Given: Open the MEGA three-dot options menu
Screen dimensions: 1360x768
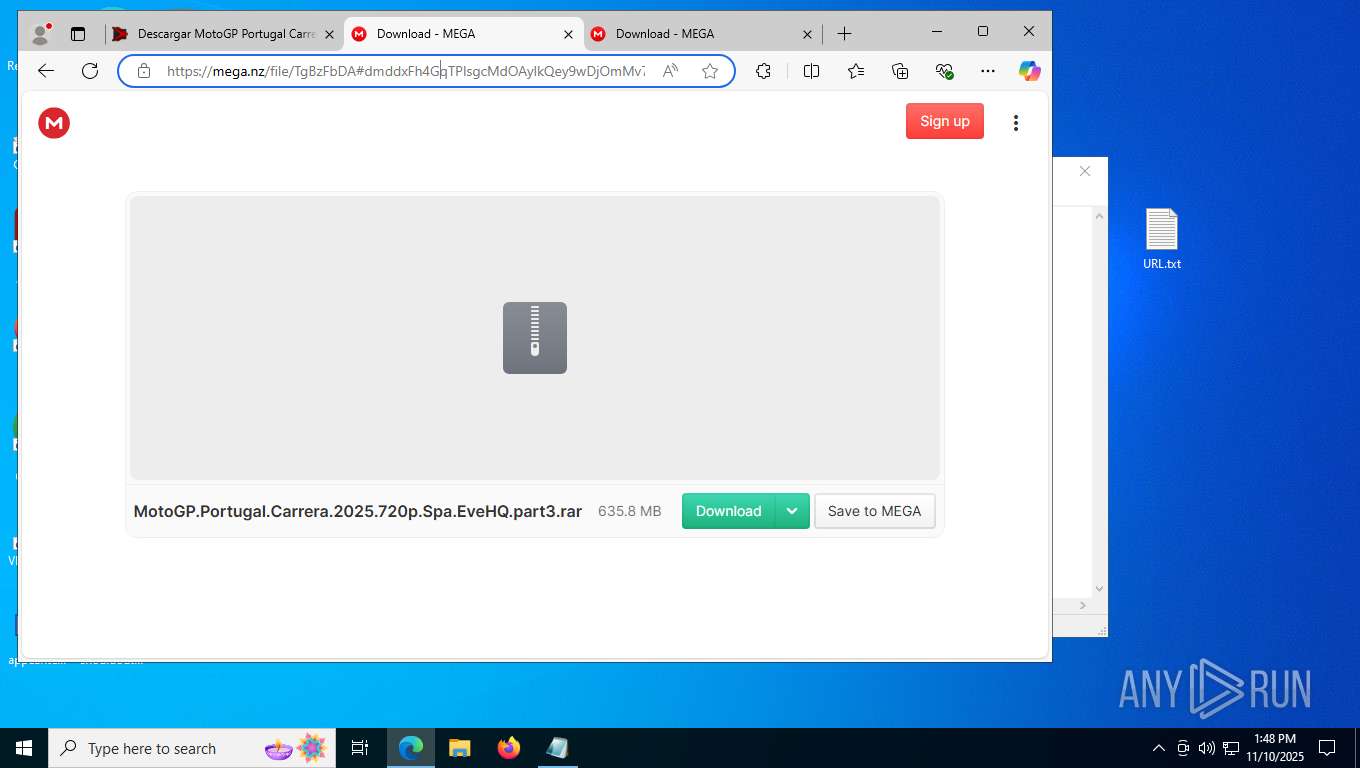Looking at the screenshot, I should click(x=1015, y=123).
